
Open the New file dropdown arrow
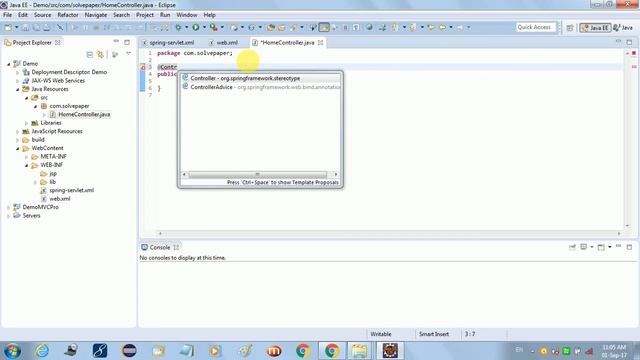[x=16, y=27]
